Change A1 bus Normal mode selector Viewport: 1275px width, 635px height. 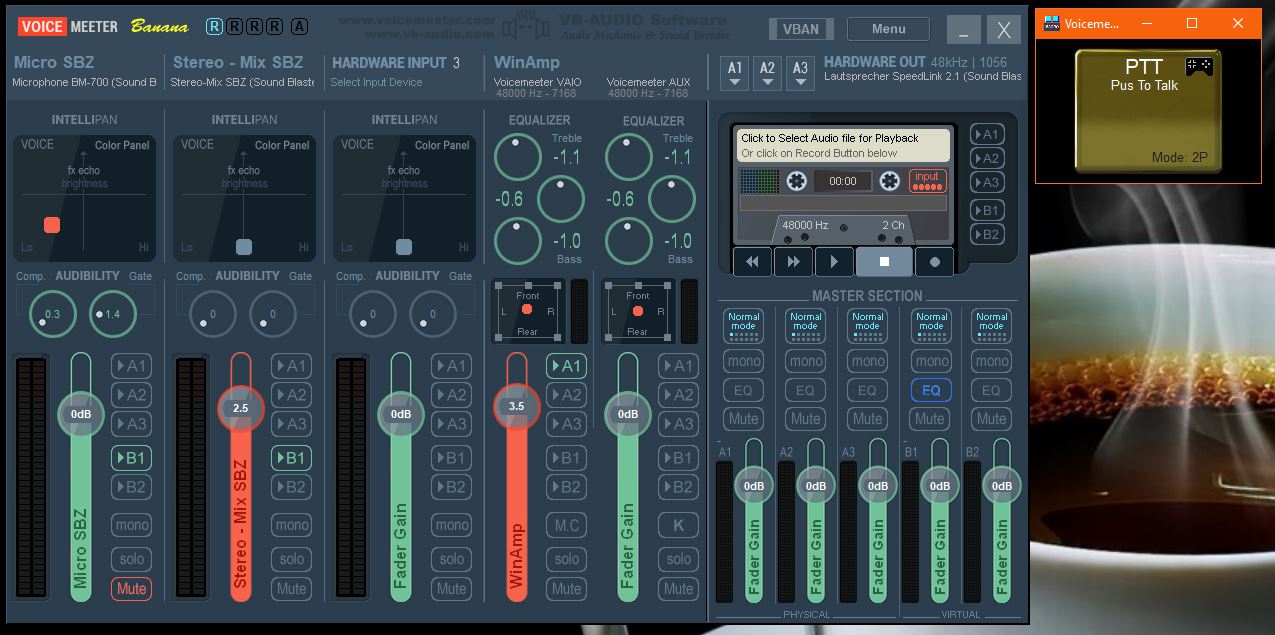(x=743, y=325)
